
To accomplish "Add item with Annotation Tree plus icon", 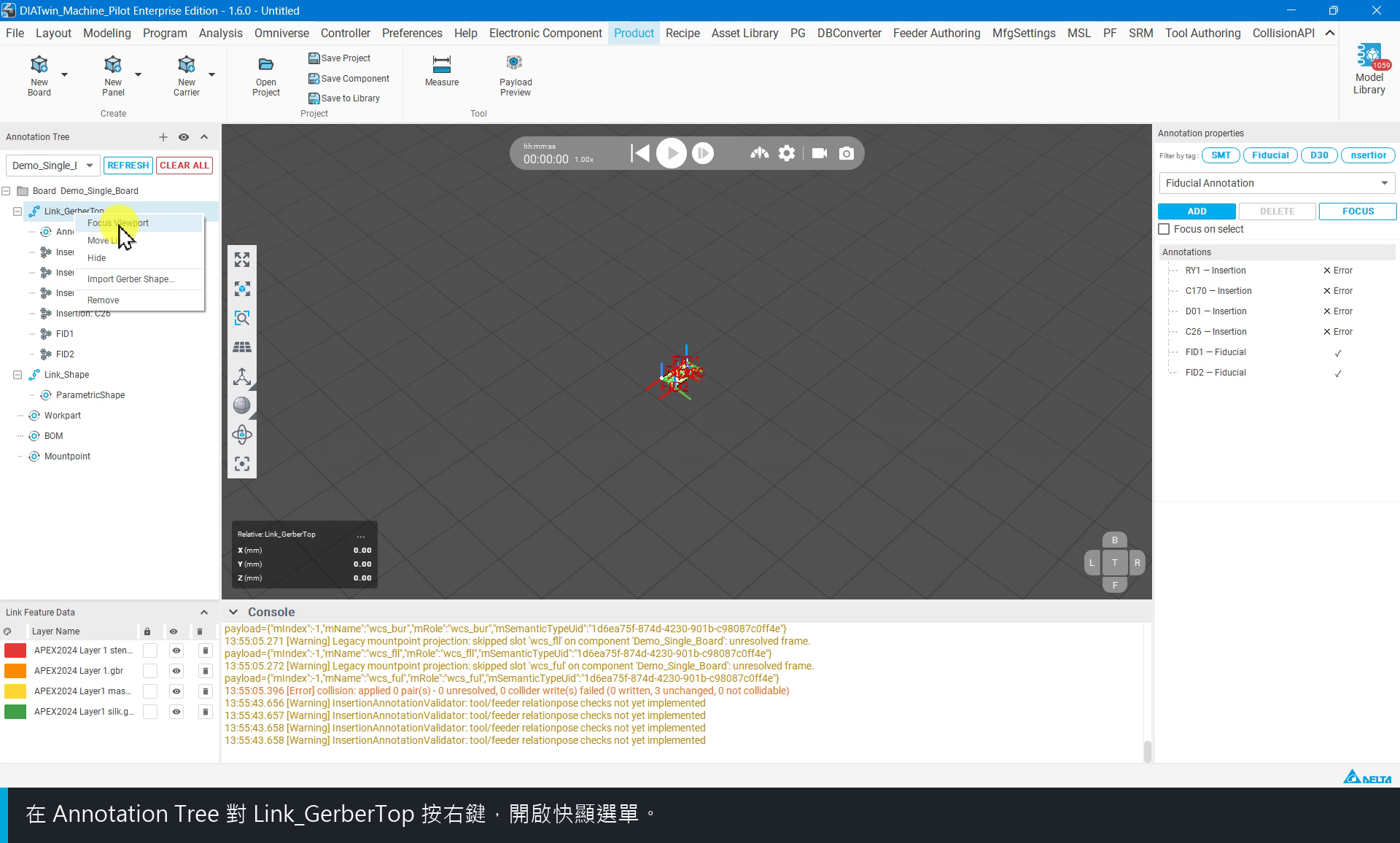I will tap(163, 137).
